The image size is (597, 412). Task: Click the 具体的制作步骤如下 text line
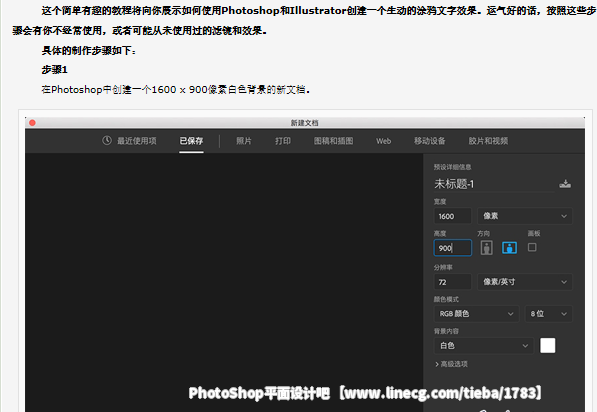point(88,50)
